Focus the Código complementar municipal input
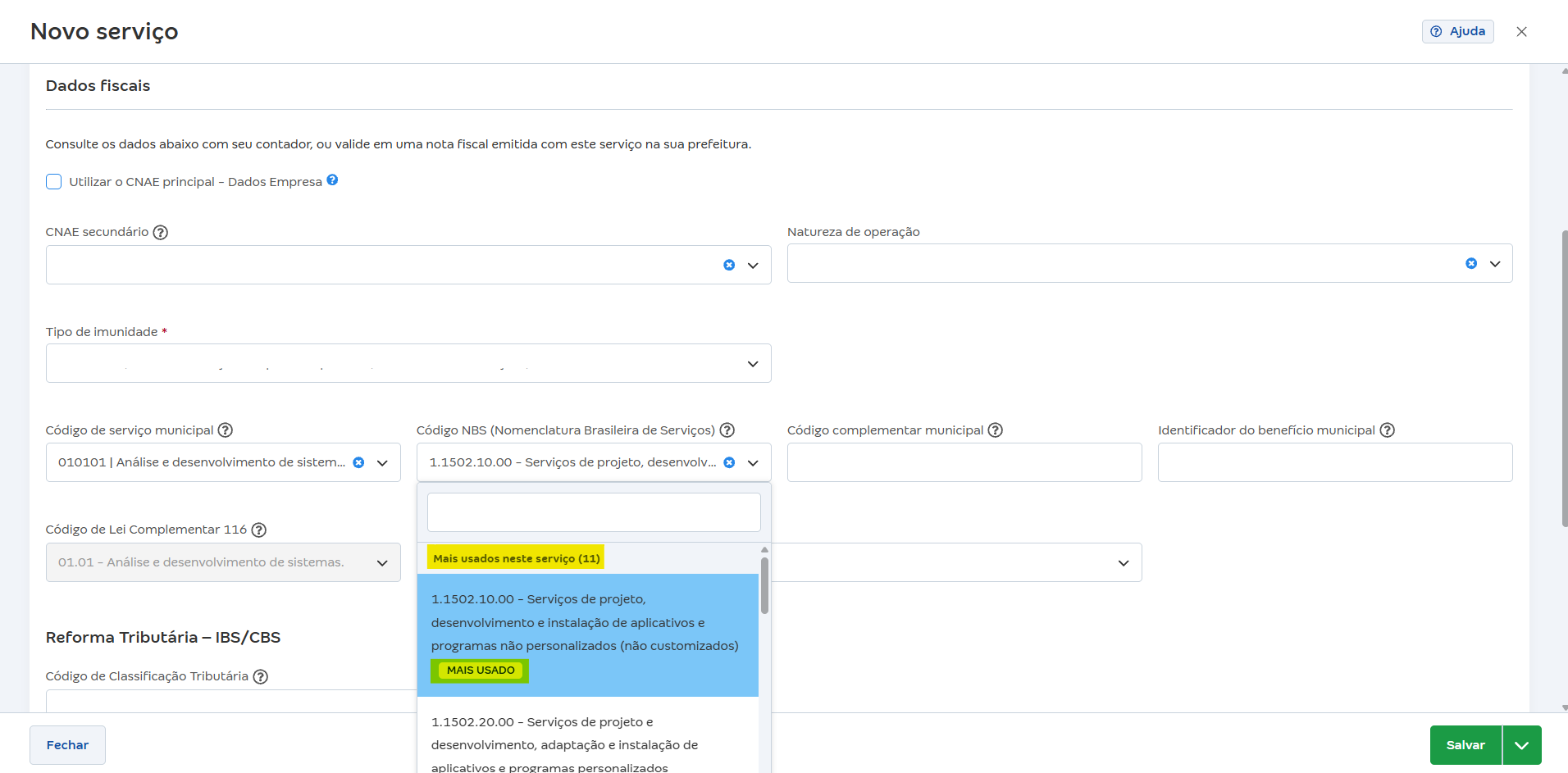 coord(964,462)
